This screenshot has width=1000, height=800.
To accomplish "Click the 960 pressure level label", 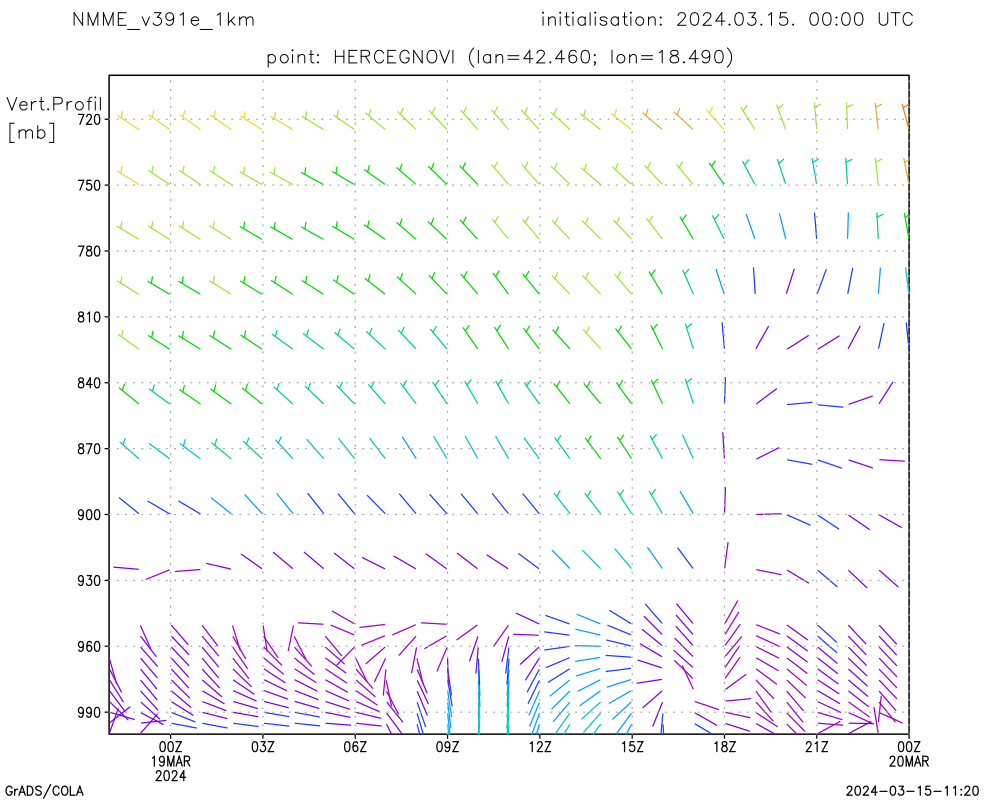I will click(x=89, y=647).
